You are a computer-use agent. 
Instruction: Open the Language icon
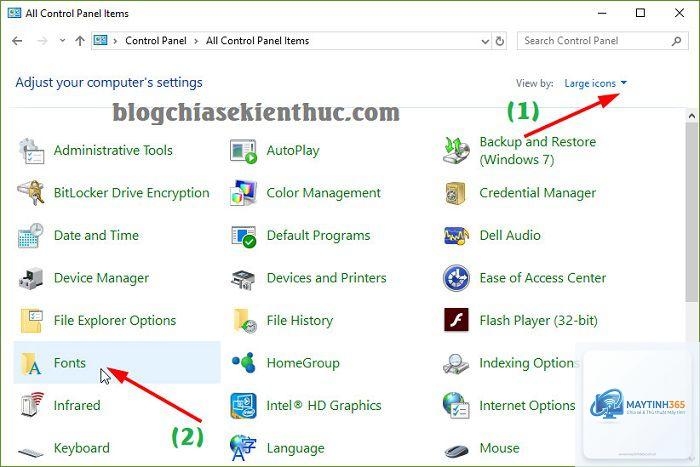(x=243, y=448)
